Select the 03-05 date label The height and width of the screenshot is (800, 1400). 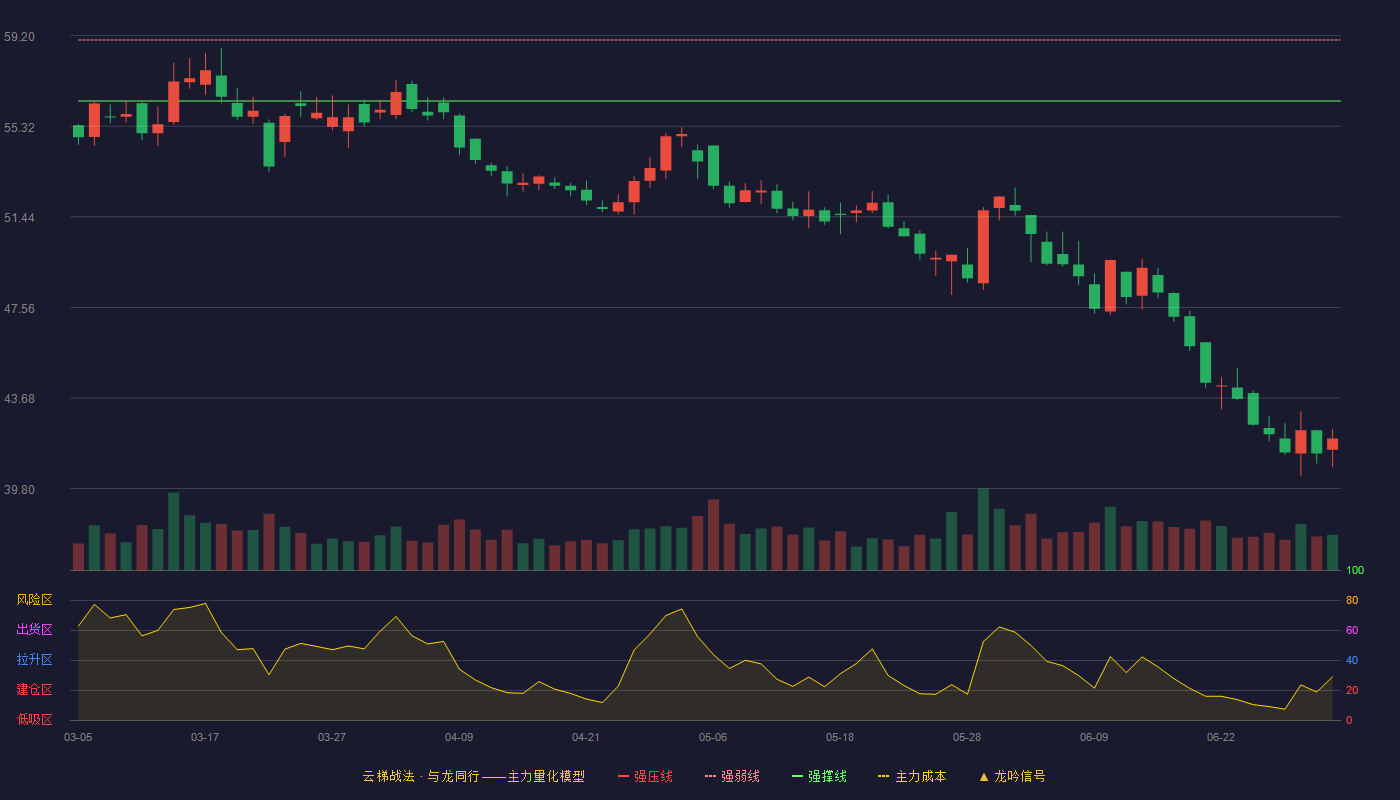point(78,737)
